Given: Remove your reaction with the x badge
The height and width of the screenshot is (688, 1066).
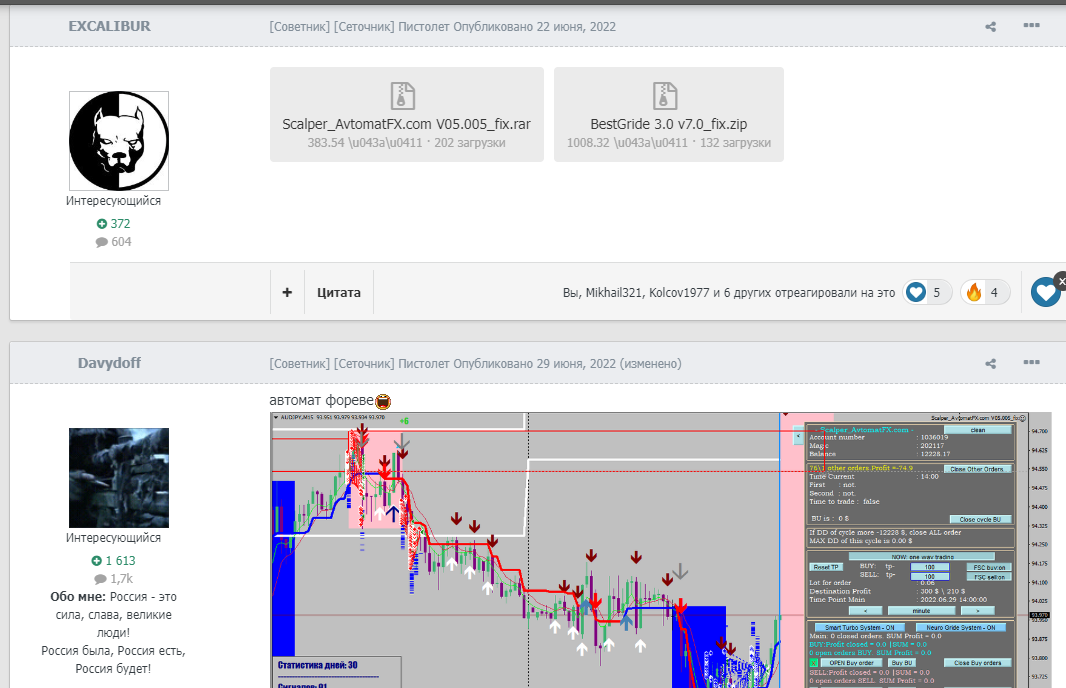Looking at the screenshot, I should point(1061,281).
